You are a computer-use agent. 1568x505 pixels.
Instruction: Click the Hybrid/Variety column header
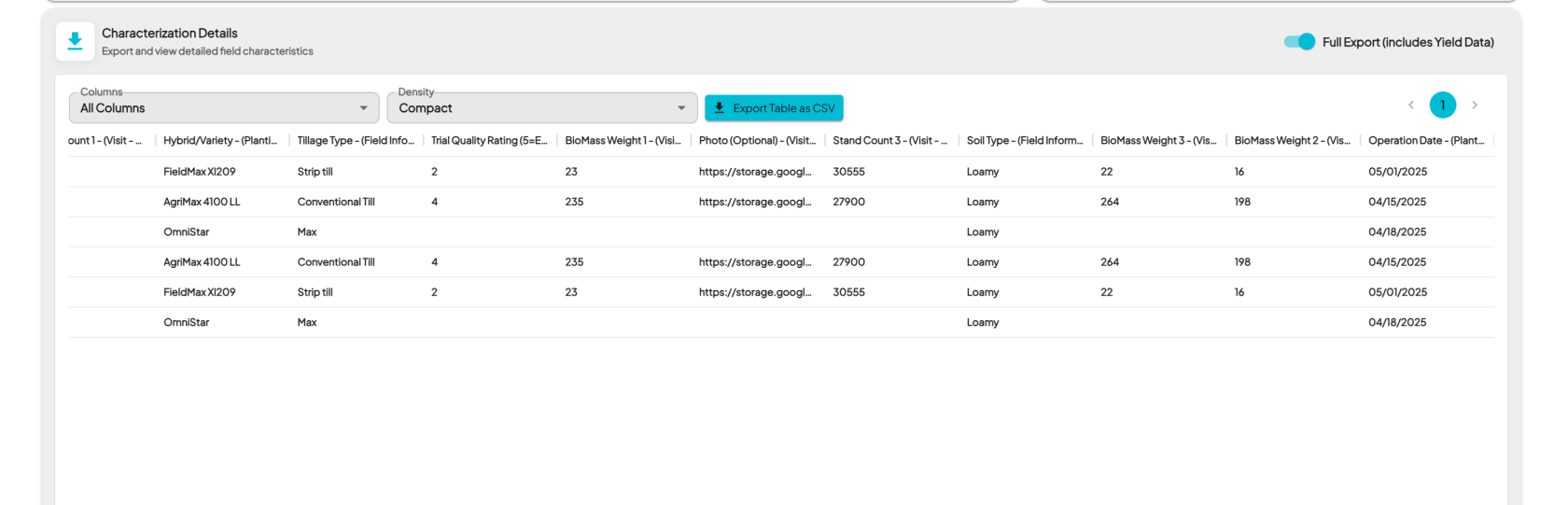220,141
